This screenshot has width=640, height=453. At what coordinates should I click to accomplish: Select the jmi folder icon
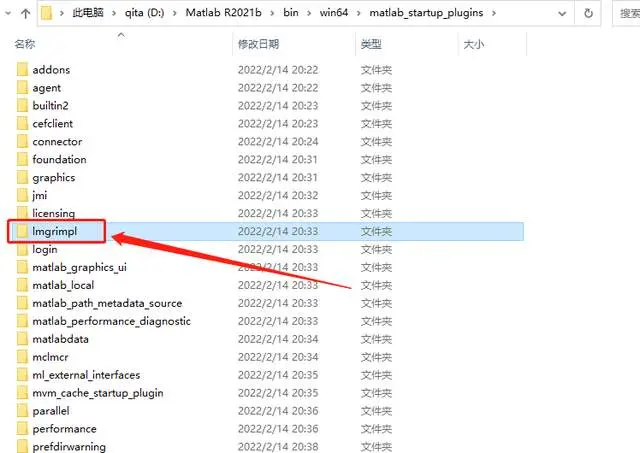pos(22,195)
